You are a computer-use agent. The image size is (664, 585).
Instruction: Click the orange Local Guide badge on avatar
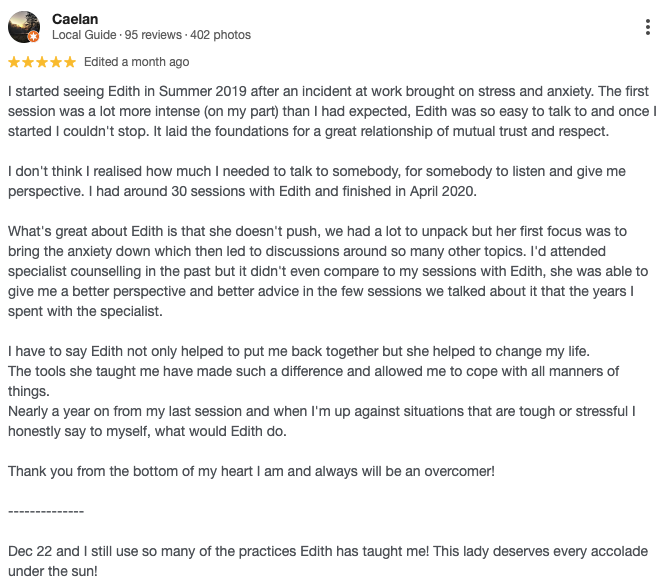(34, 38)
